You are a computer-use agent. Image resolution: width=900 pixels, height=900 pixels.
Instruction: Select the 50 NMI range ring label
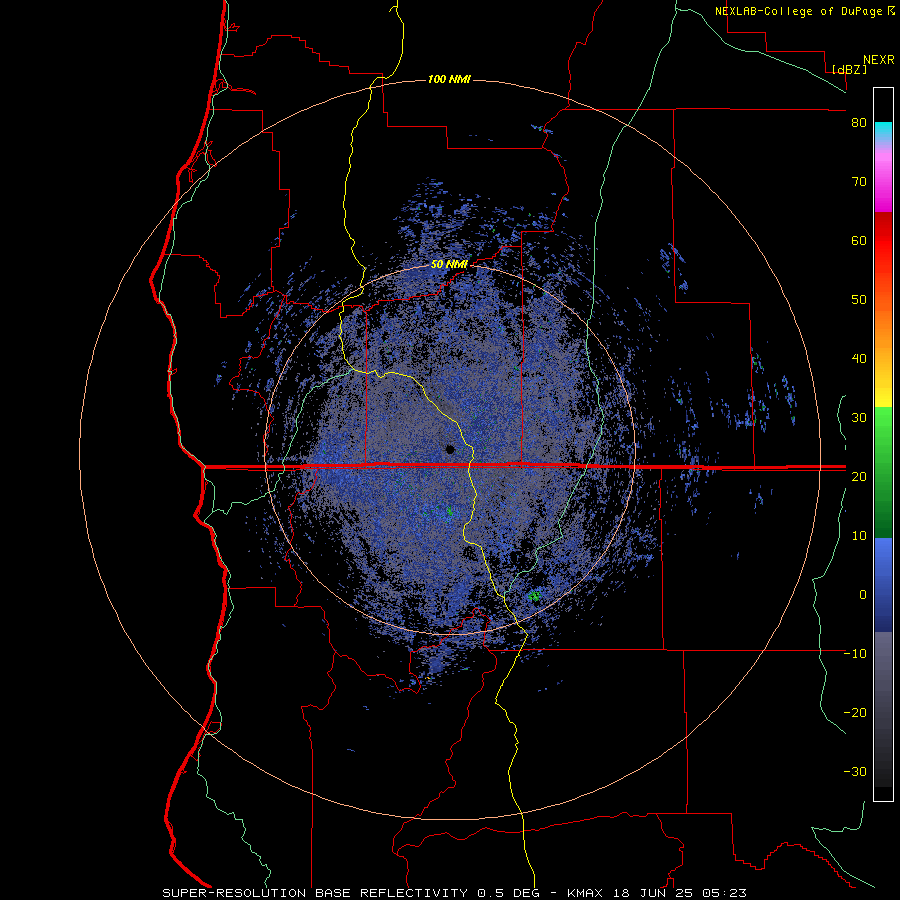point(449,264)
